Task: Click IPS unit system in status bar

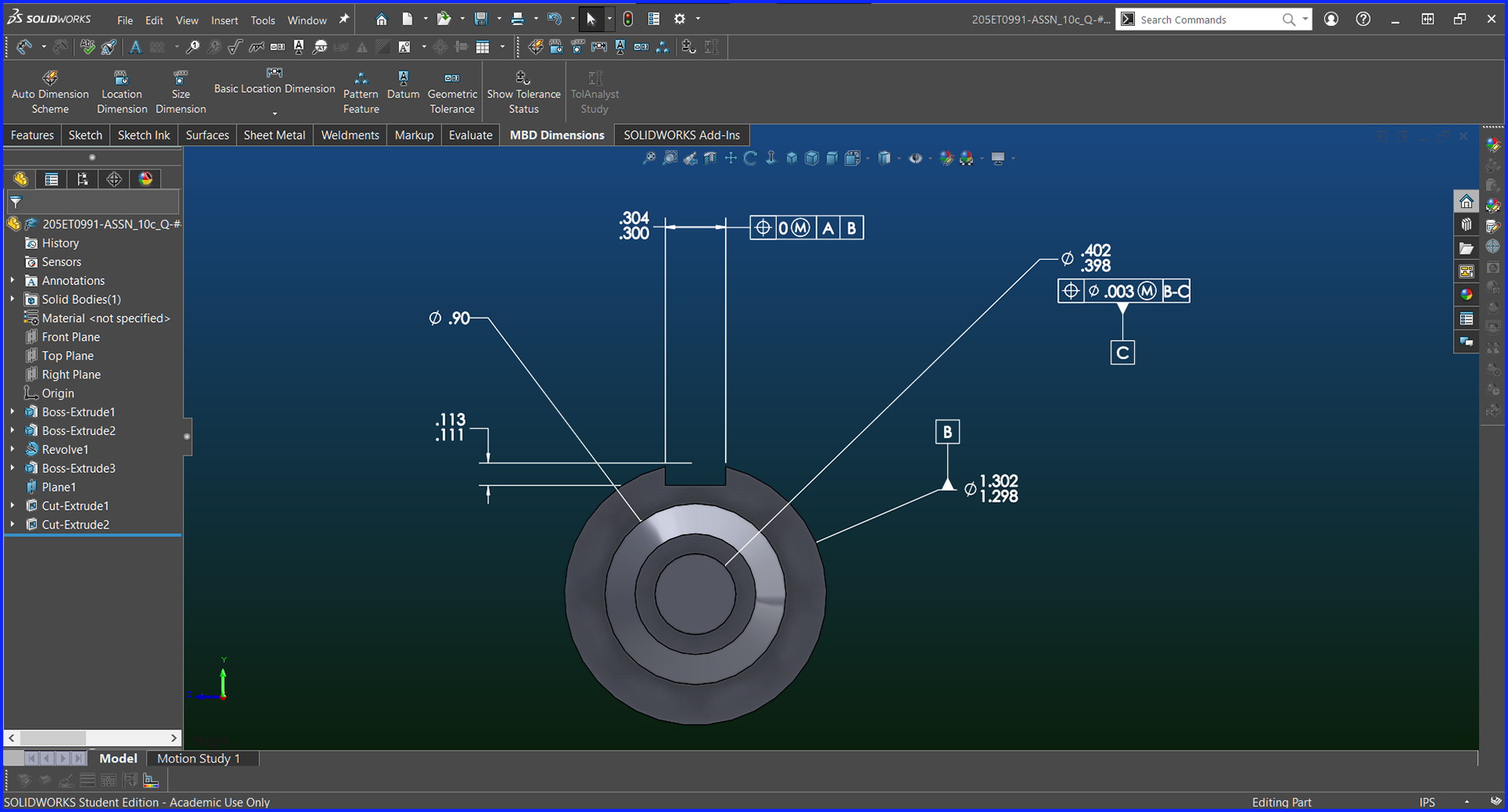Action: (x=1427, y=803)
